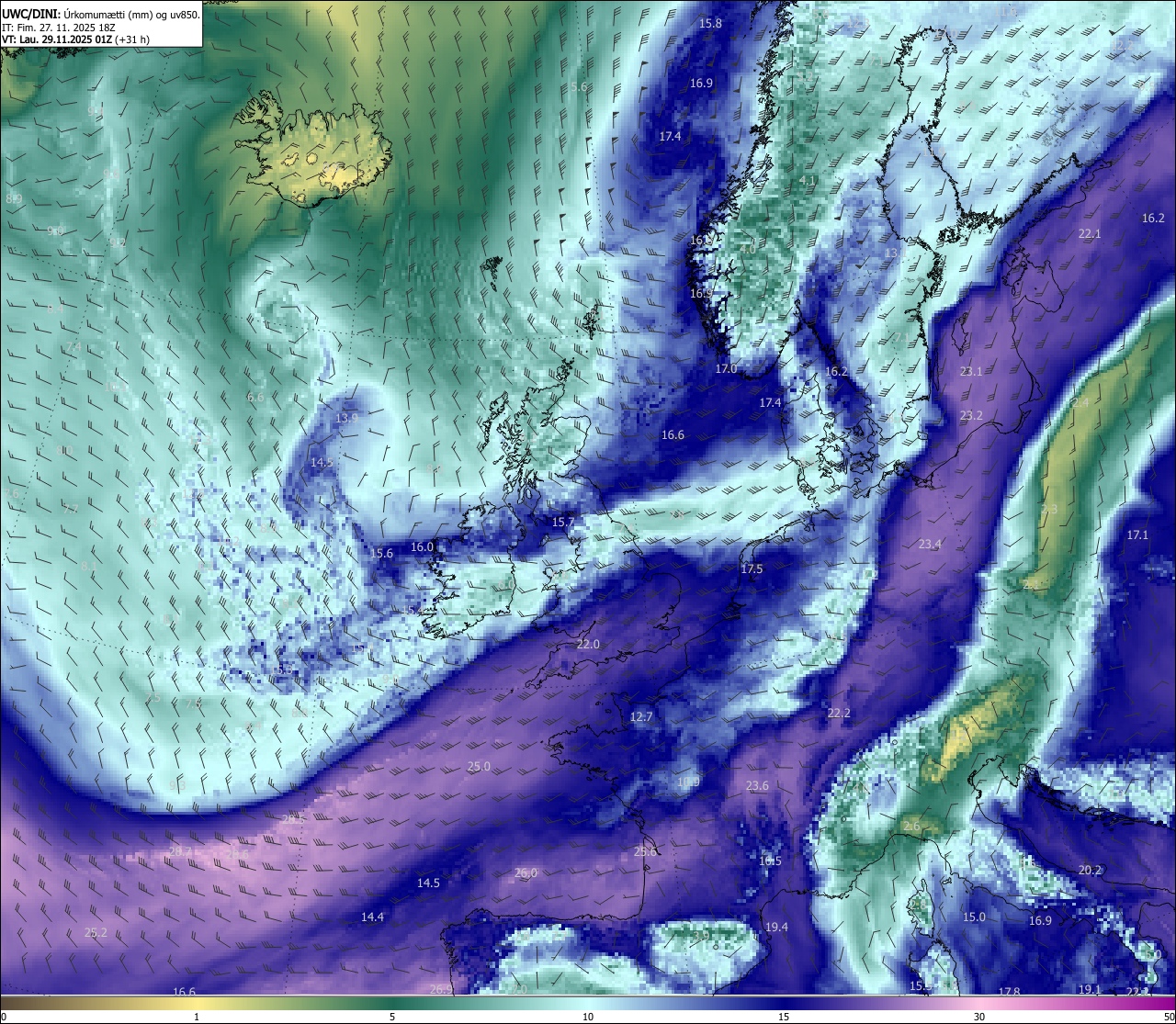The height and width of the screenshot is (1024, 1176).
Task: Click the 13.9 value west of Scotland
Action: 346,418
